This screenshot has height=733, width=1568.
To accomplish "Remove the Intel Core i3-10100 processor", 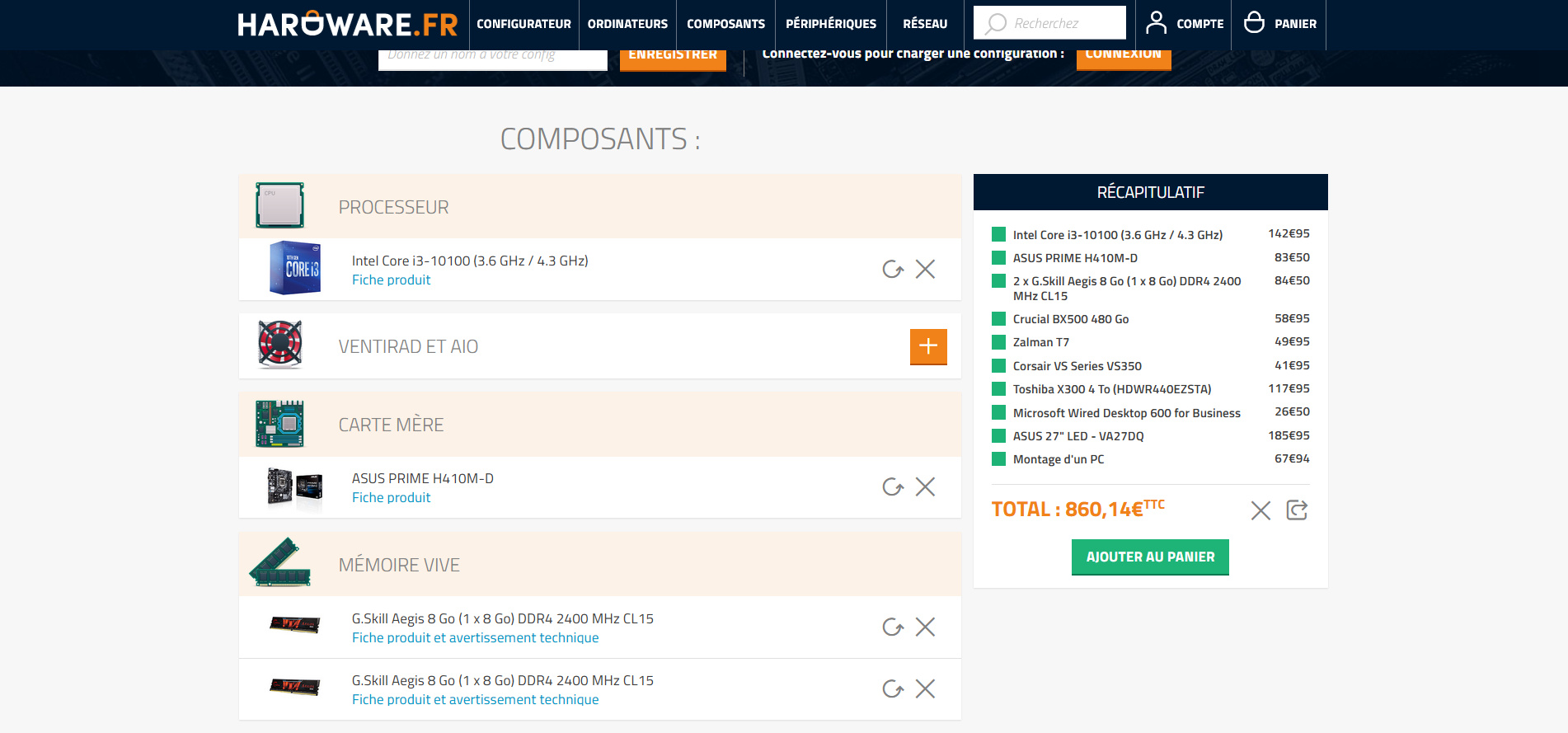I will pyautogui.click(x=925, y=269).
